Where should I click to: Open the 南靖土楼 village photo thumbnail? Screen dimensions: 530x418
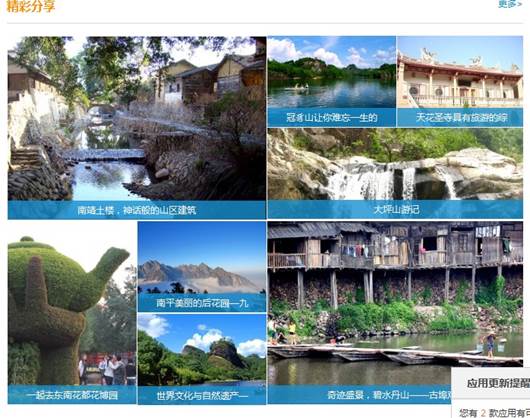point(137,118)
